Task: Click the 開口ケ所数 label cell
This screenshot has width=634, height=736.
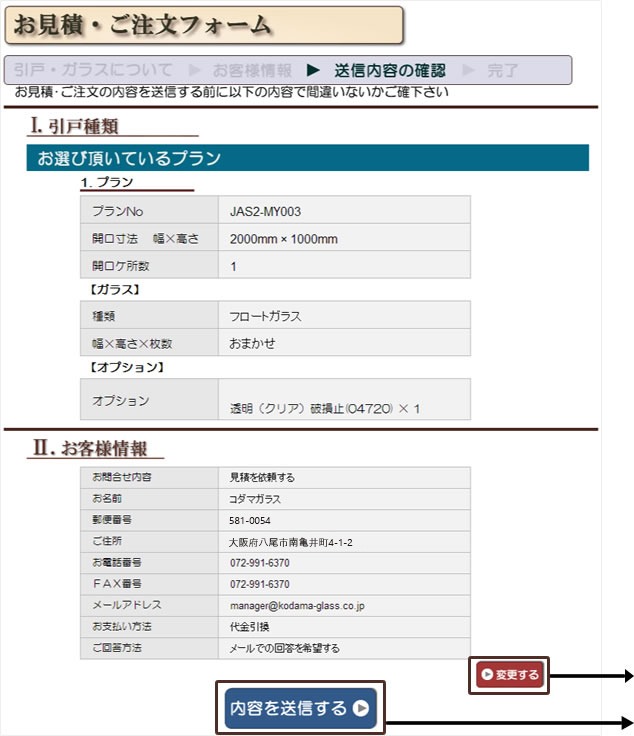Action: 149,266
